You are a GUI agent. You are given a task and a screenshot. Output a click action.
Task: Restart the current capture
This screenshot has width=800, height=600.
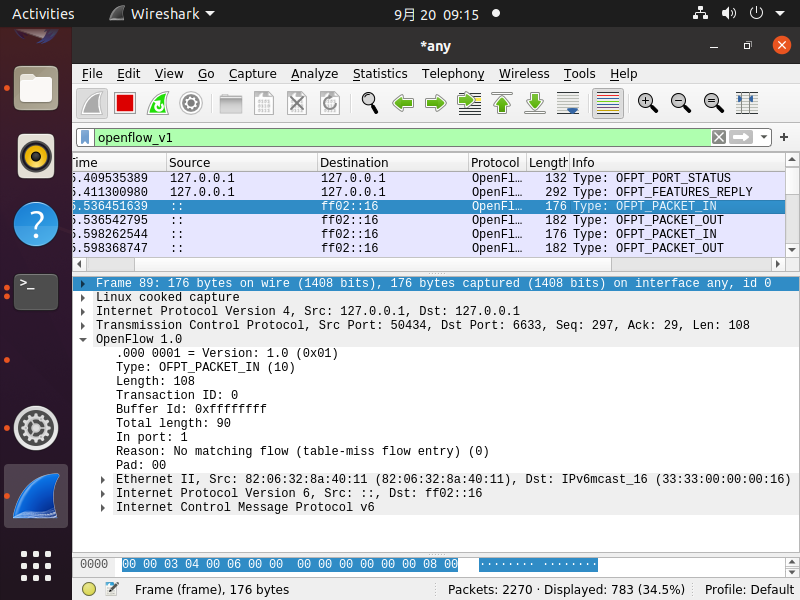[158, 104]
